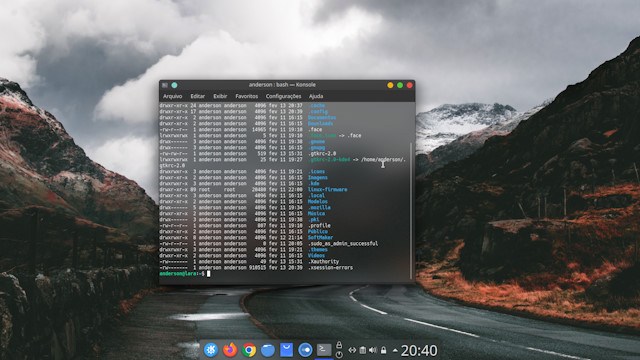Open the blue file manager icon

coord(268,350)
